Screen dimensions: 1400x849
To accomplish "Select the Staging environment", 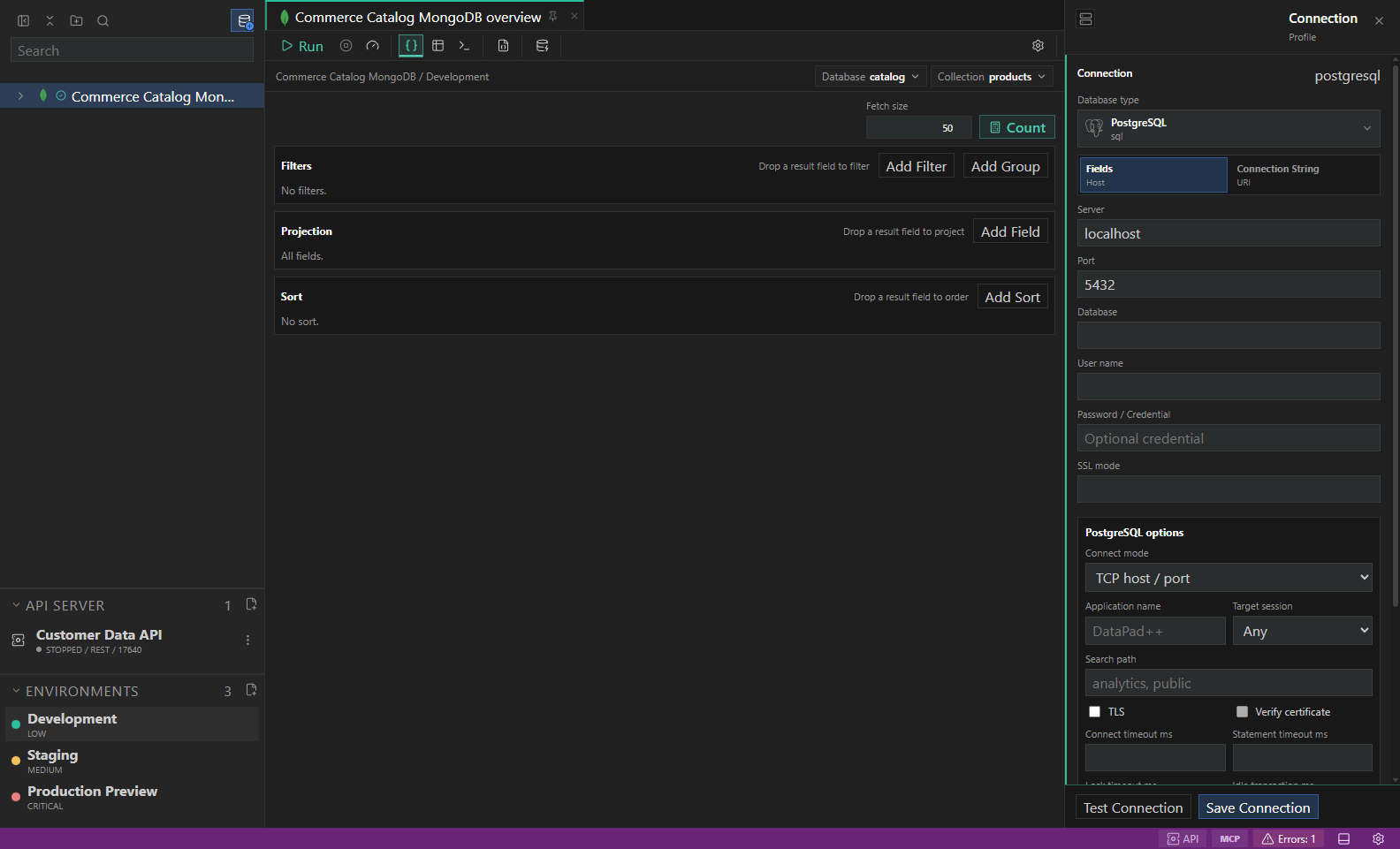I will point(133,761).
